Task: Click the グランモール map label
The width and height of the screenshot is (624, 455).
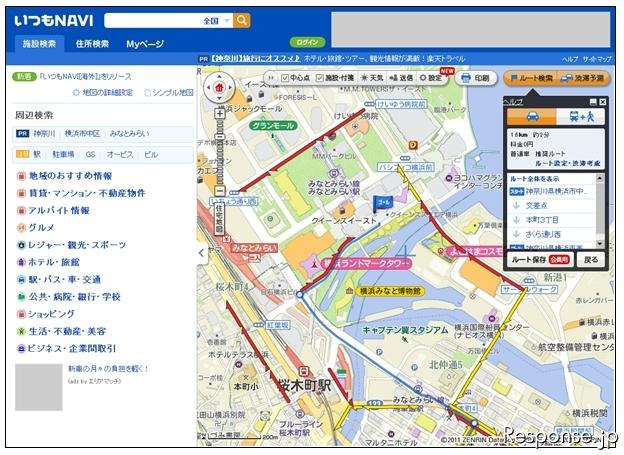Action: point(273,126)
